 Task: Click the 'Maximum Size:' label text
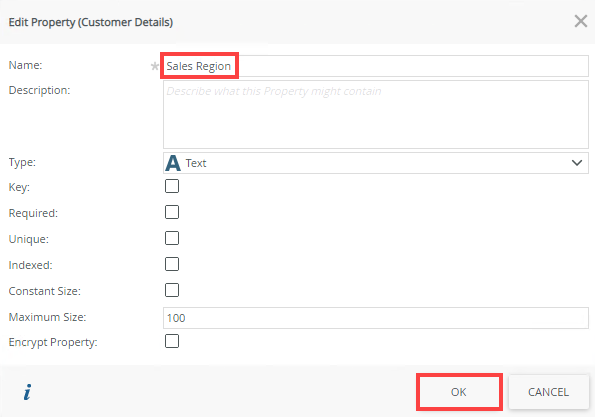point(47,317)
